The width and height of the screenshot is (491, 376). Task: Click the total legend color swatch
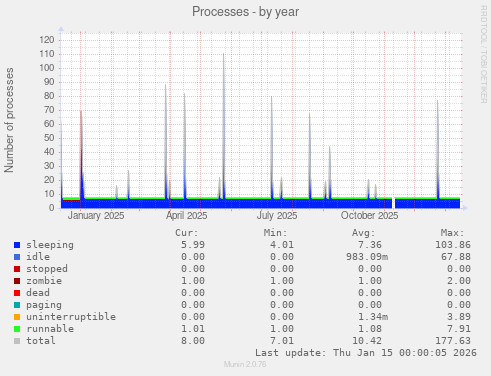point(17,341)
